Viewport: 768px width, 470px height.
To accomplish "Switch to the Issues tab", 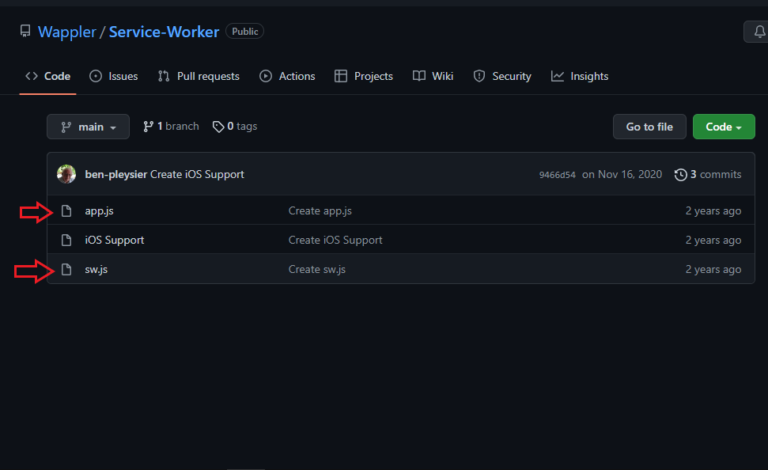I will coord(114,76).
